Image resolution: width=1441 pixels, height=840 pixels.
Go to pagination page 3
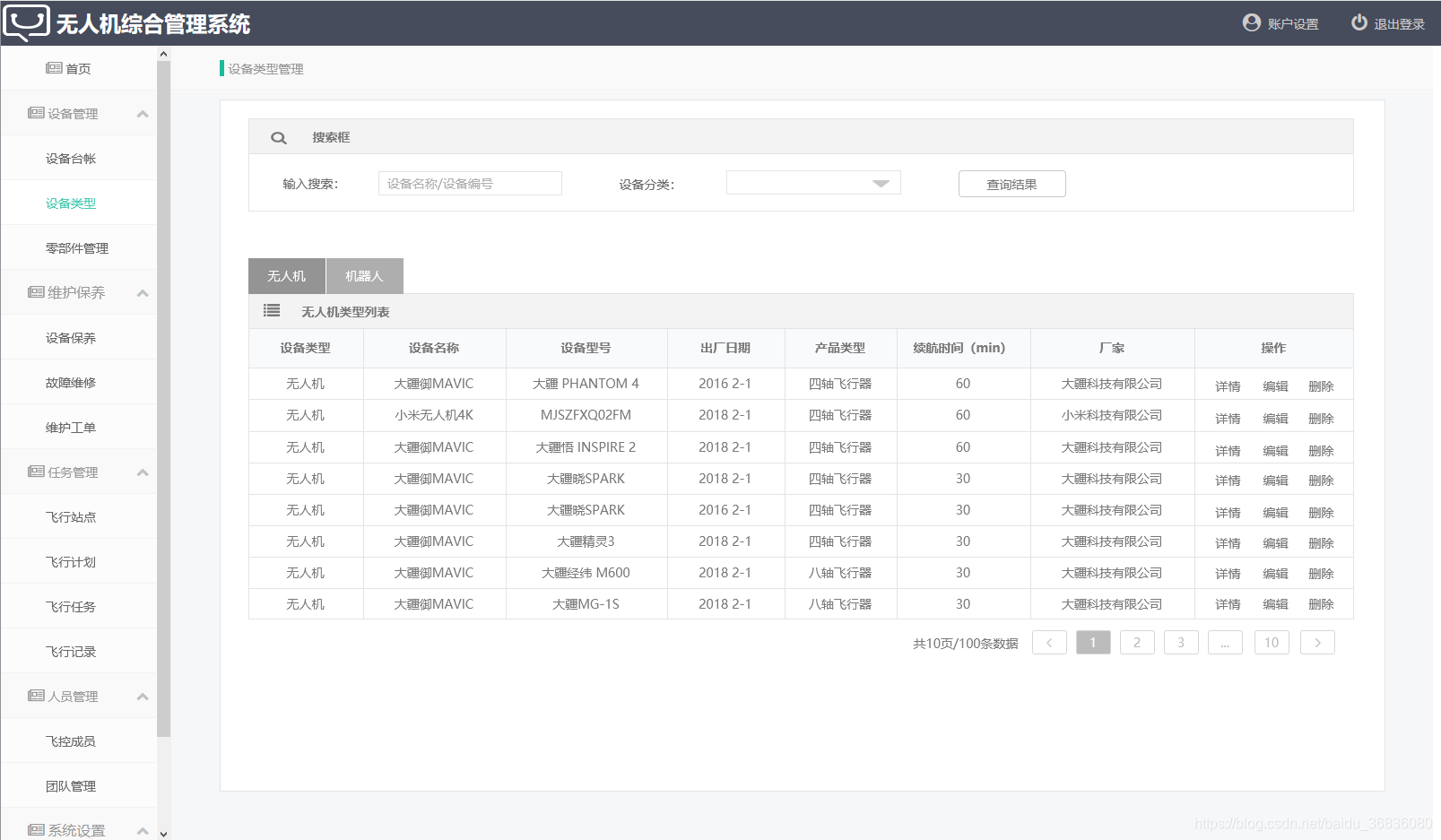tap(1181, 643)
